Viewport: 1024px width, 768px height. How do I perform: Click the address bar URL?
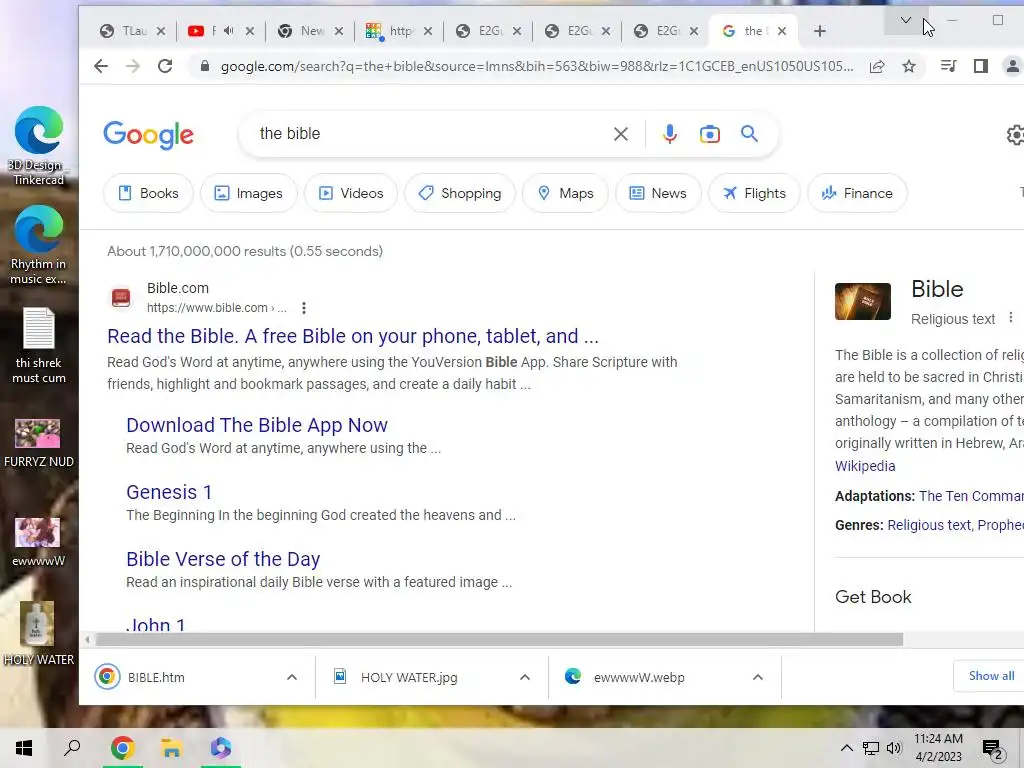tap(537, 66)
